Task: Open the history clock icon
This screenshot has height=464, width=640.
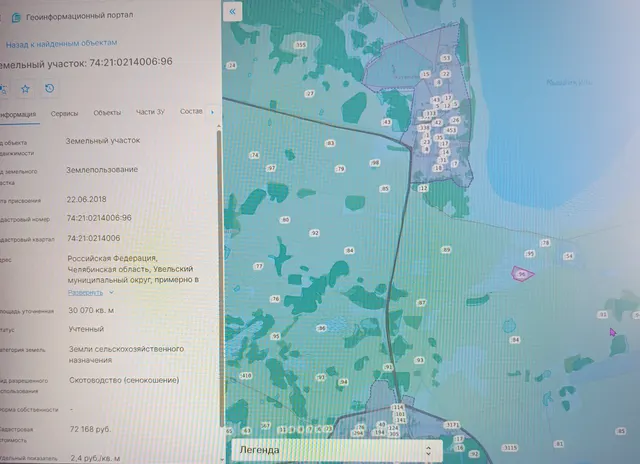Action: click(x=49, y=88)
